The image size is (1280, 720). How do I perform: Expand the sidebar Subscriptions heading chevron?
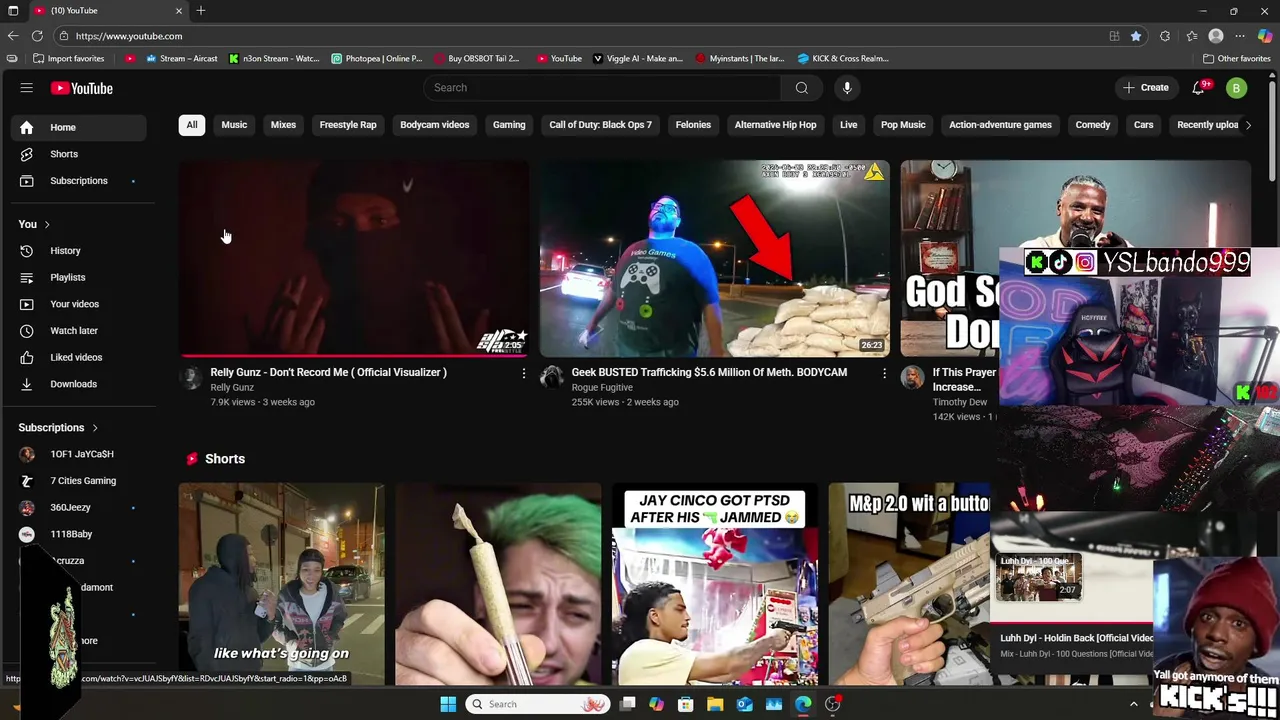95,428
